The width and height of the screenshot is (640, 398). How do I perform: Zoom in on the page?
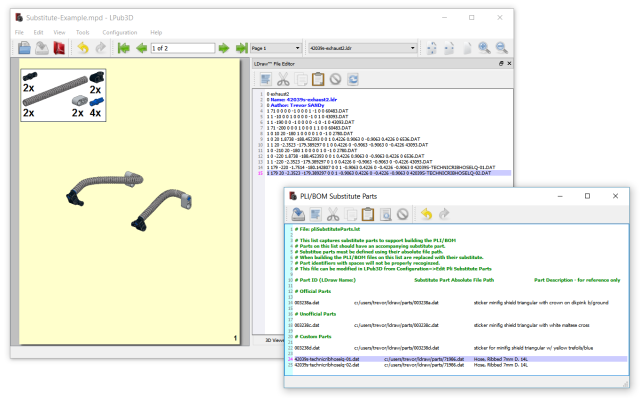click(x=484, y=48)
